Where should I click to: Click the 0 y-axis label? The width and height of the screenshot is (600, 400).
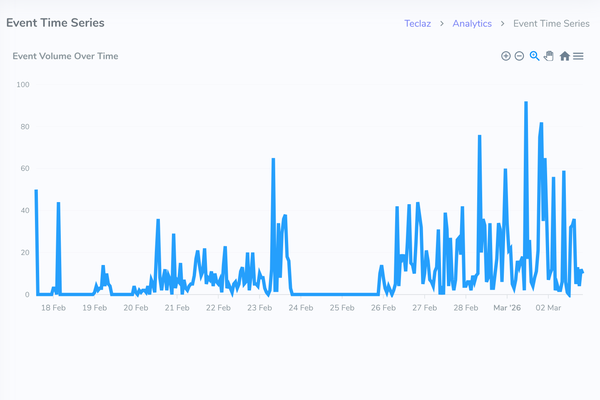coord(27,295)
